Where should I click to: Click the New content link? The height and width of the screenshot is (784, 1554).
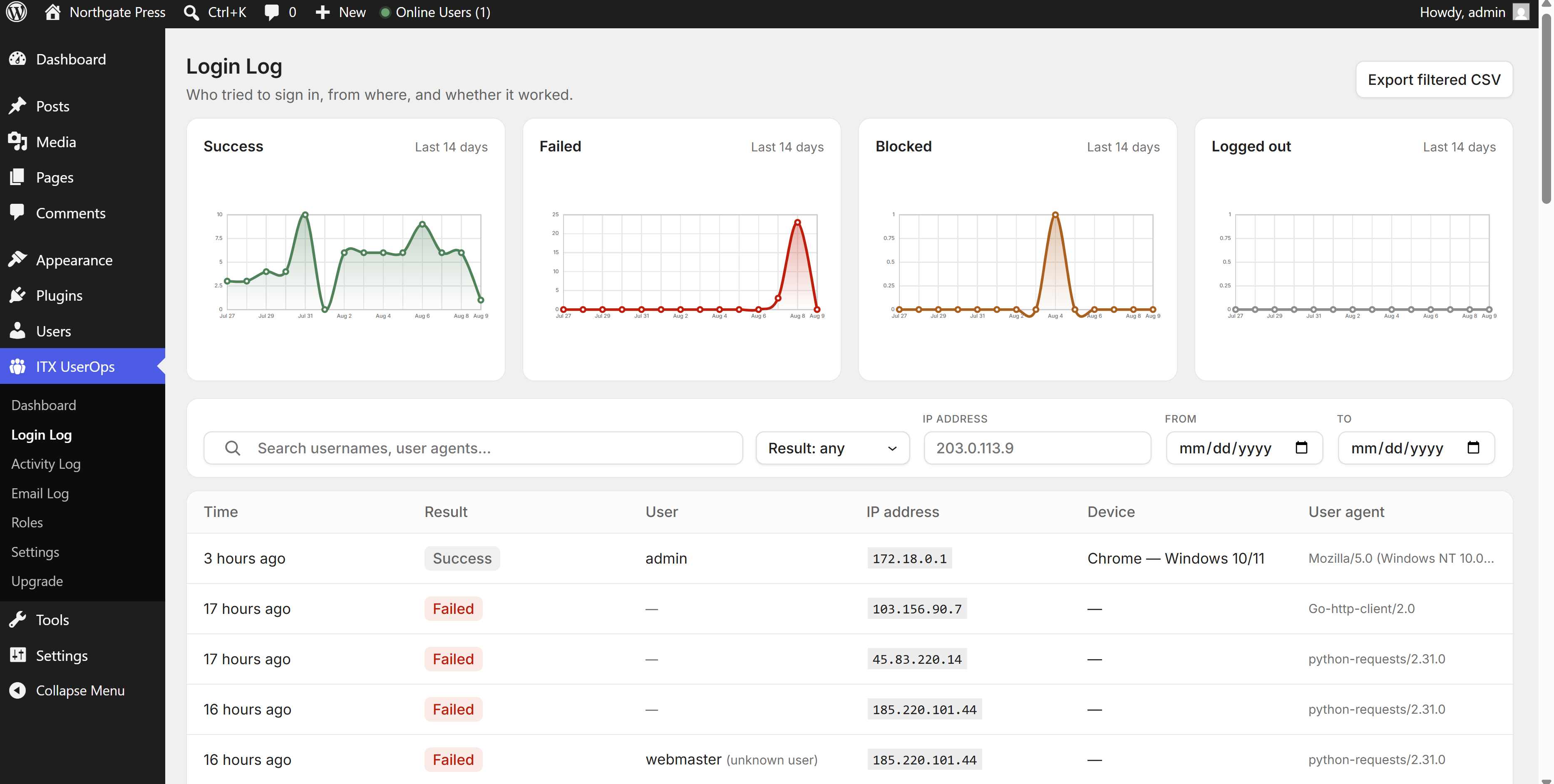[353, 12]
